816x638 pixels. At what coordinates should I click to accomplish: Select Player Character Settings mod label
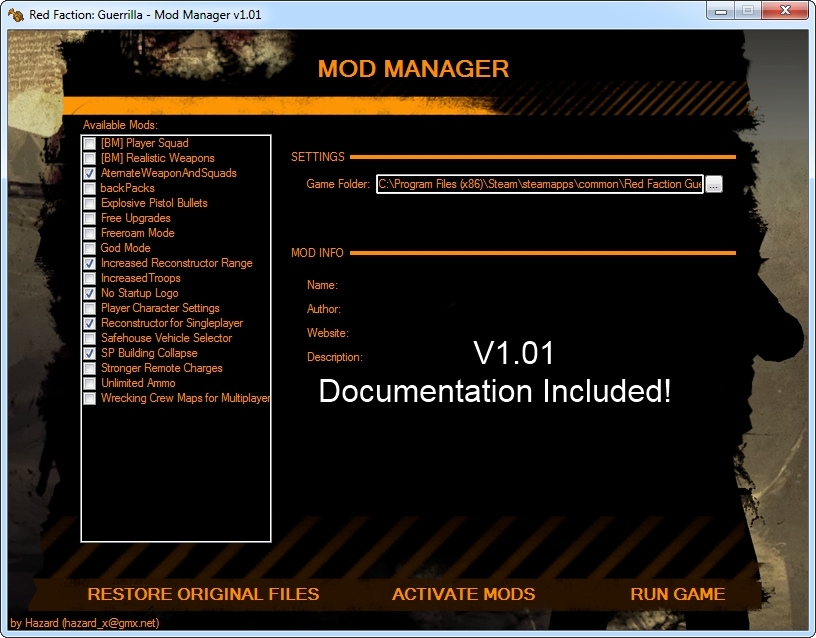click(x=160, y=308)
